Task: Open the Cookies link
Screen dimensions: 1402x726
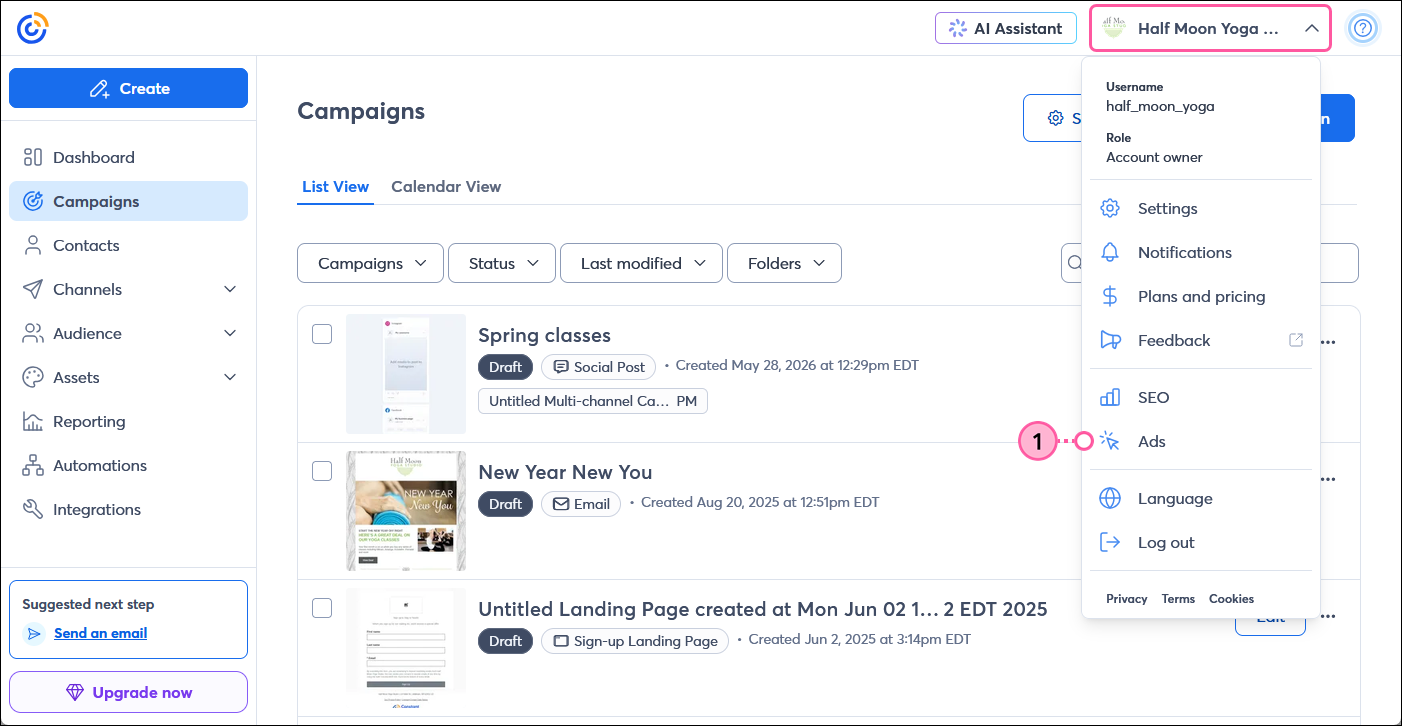Action: (1231, 599)
